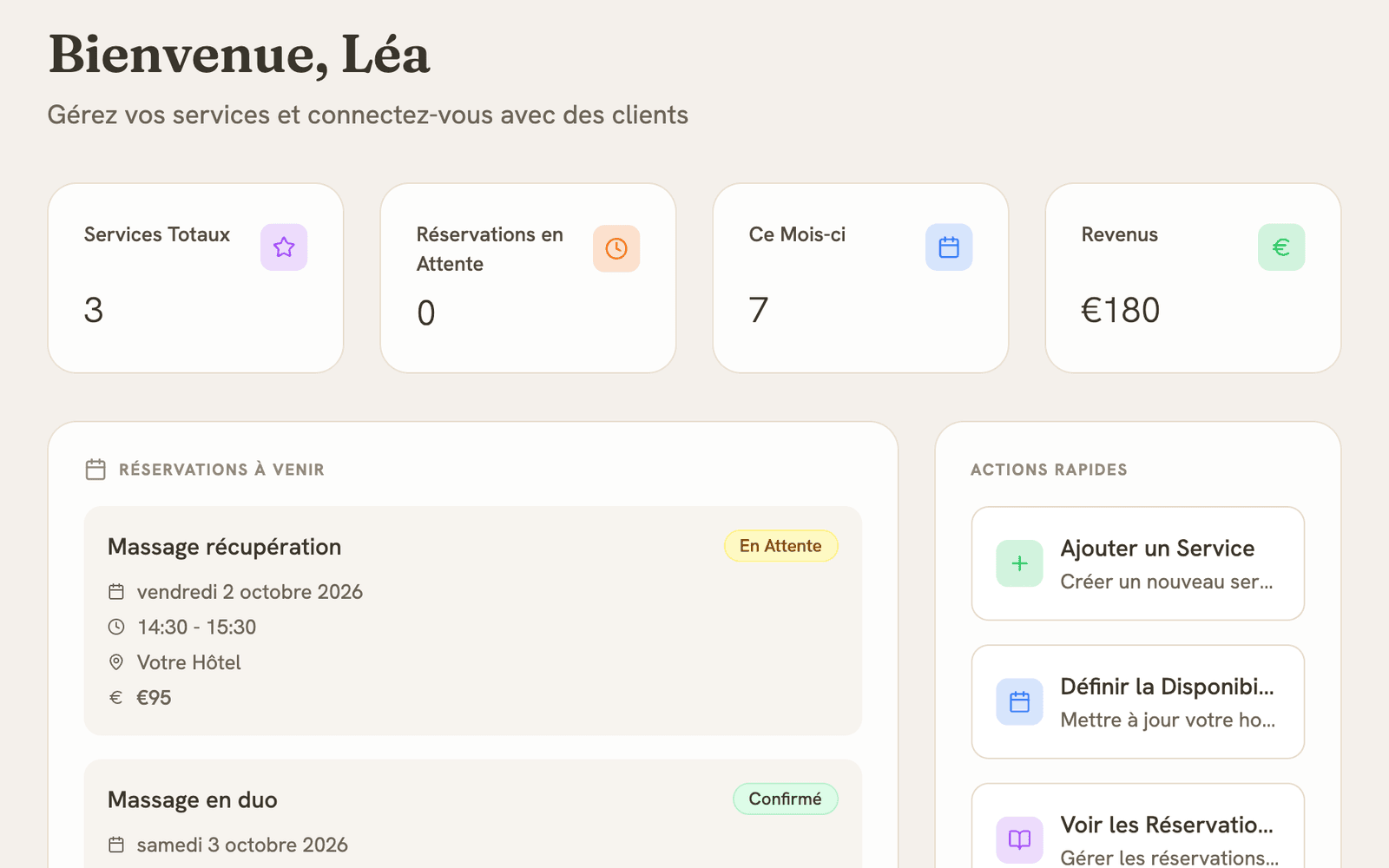Screen dimensions: 1389x868
Task: Click the Revenus card label
Action: tap(1119, 234)
